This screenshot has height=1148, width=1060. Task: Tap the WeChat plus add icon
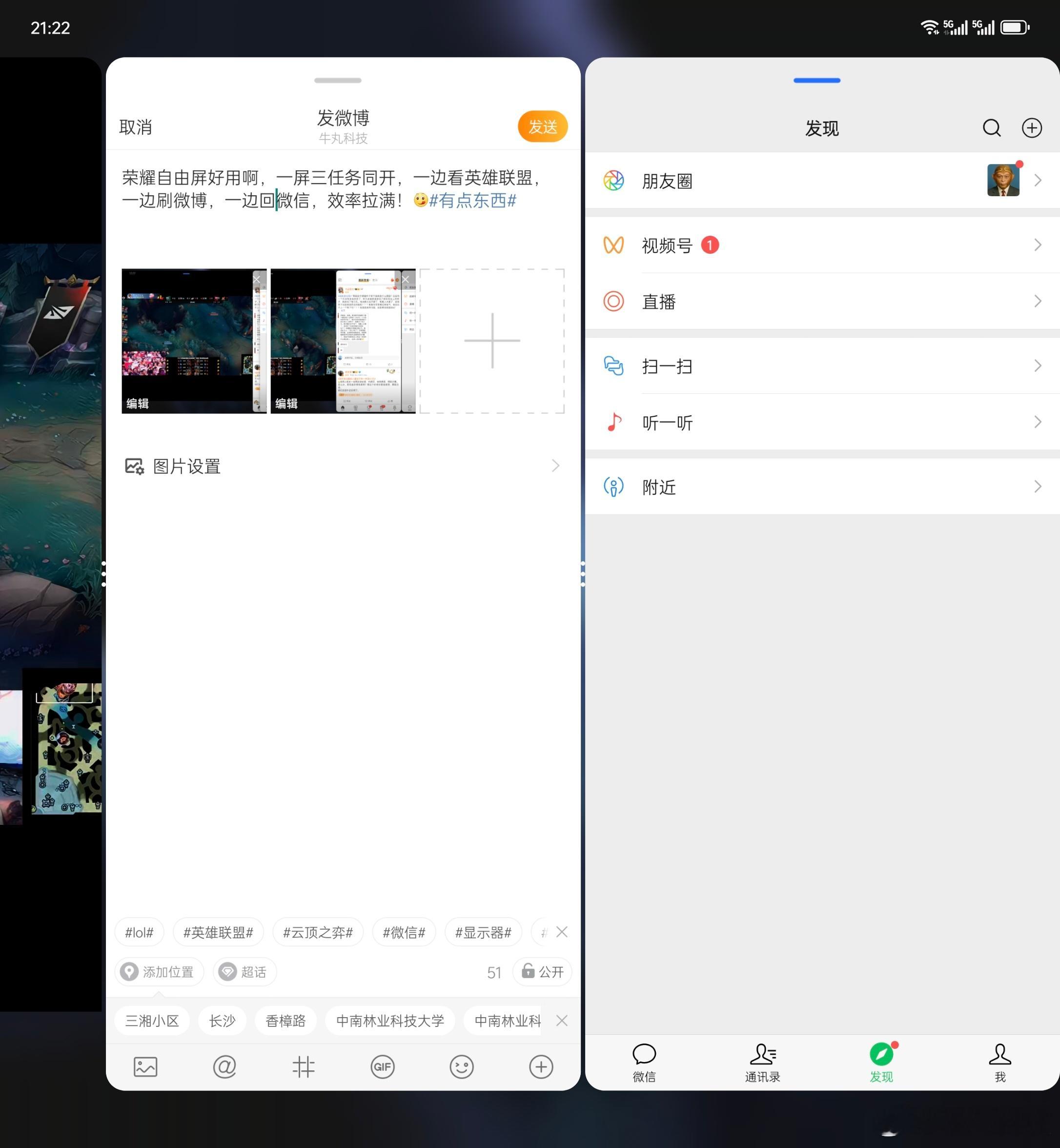(1032, 127)
